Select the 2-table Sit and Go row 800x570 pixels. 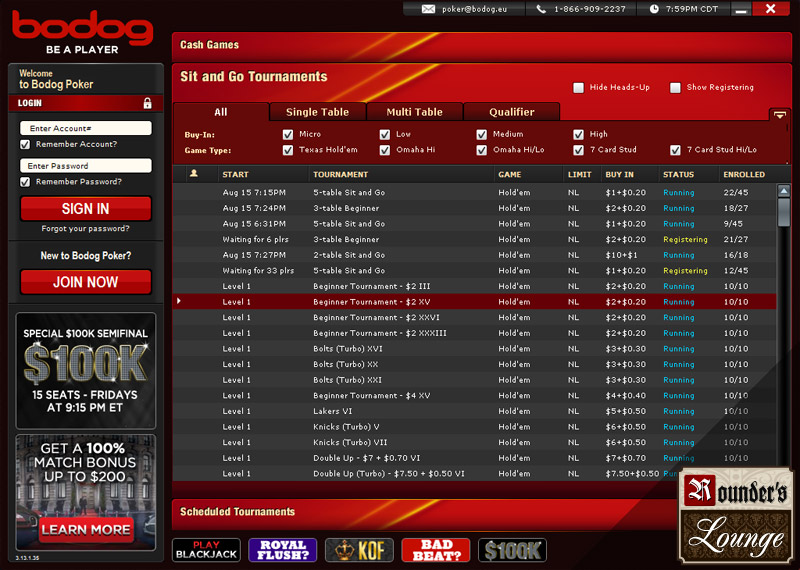[x=474, y=255]
